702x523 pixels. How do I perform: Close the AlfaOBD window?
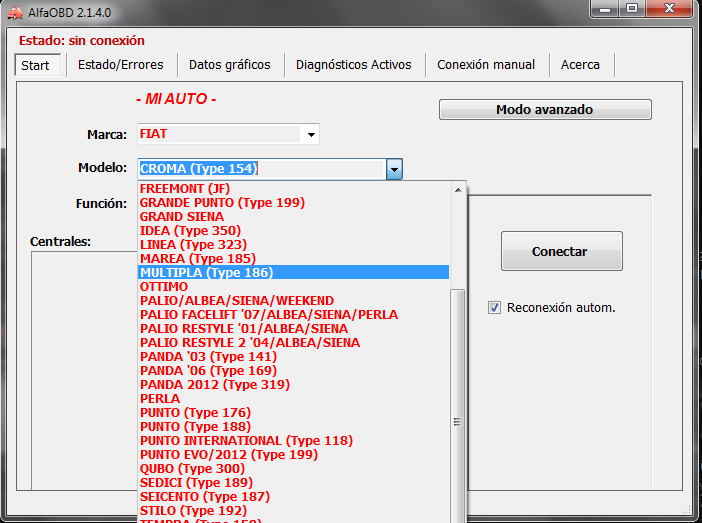click(x=669, y=9)
